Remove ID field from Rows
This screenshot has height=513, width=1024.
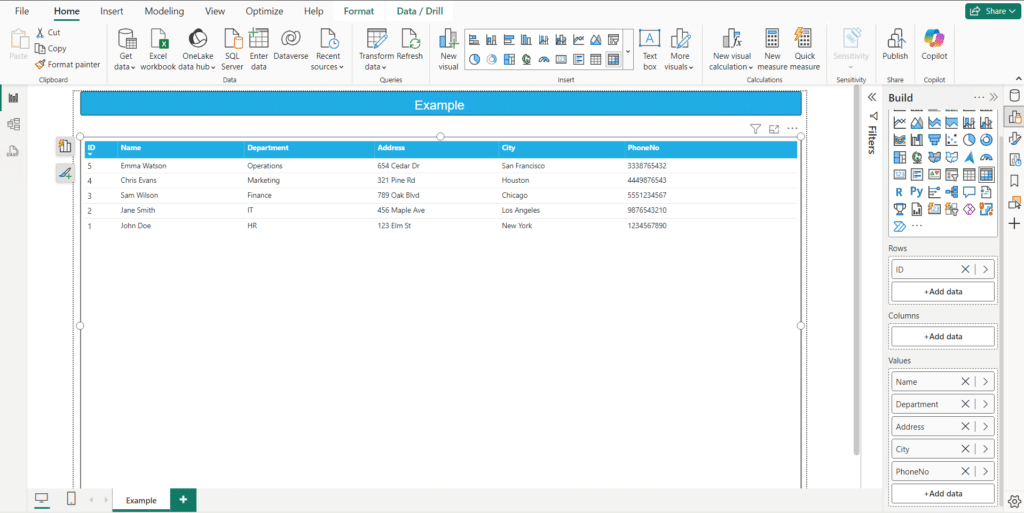click(x=965, y=270)
